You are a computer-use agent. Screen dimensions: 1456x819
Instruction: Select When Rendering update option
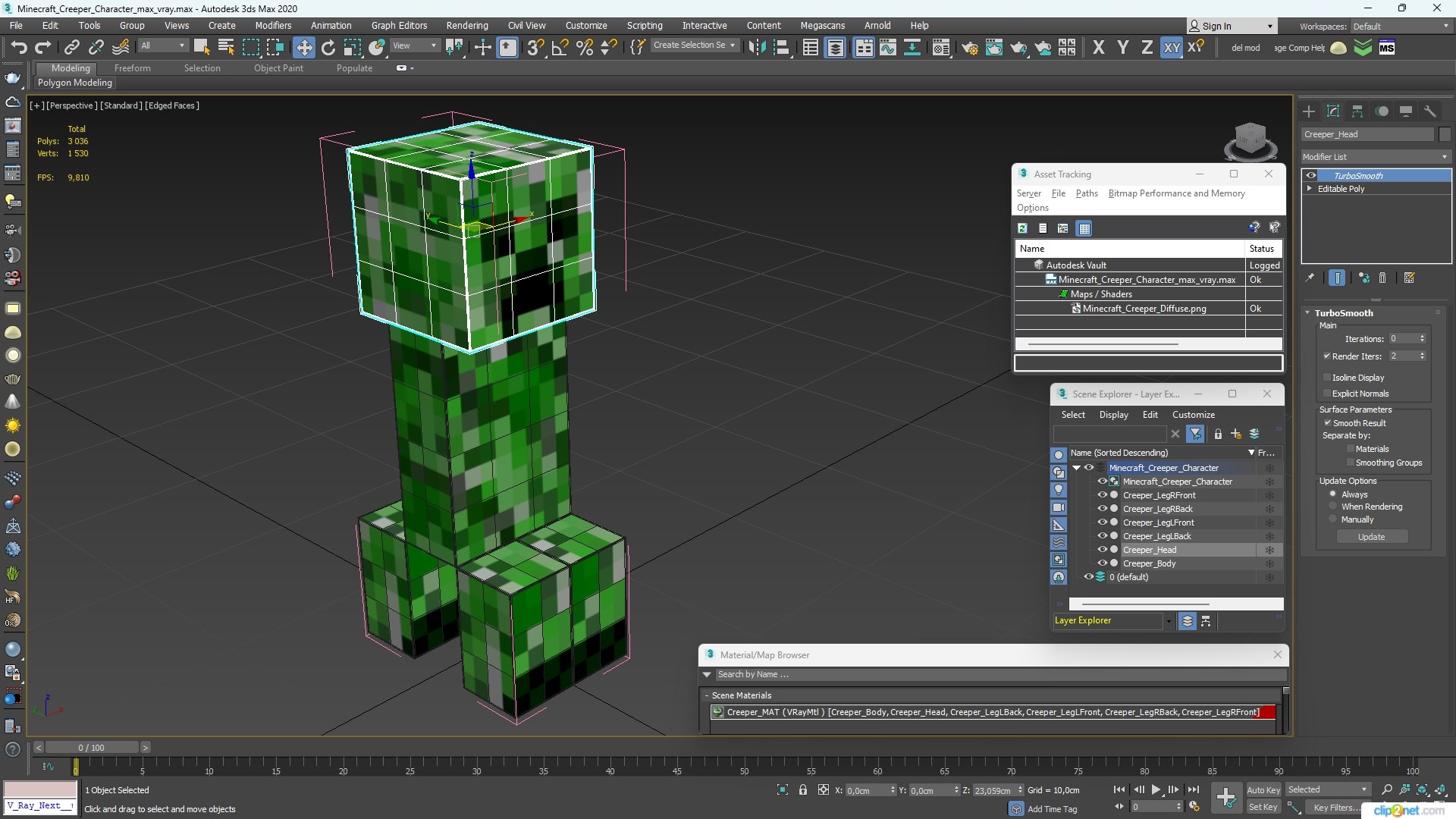coord(1333,507)
